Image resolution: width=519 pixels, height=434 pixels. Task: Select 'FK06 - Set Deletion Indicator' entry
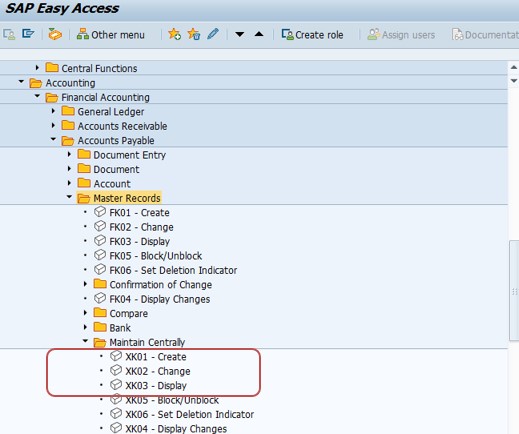tap(173, 270)
